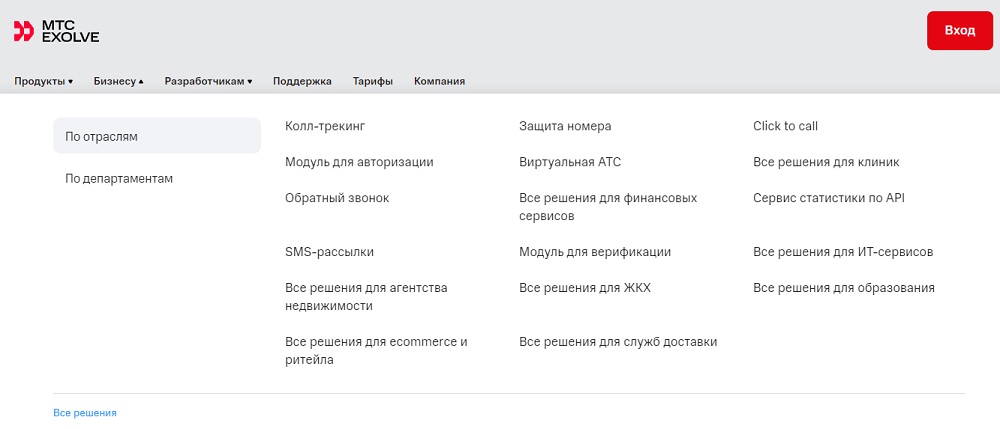This screenshot has height=429, width=1000.
Task: Open Модуль для авторизации link
Action: coord(359,162)
